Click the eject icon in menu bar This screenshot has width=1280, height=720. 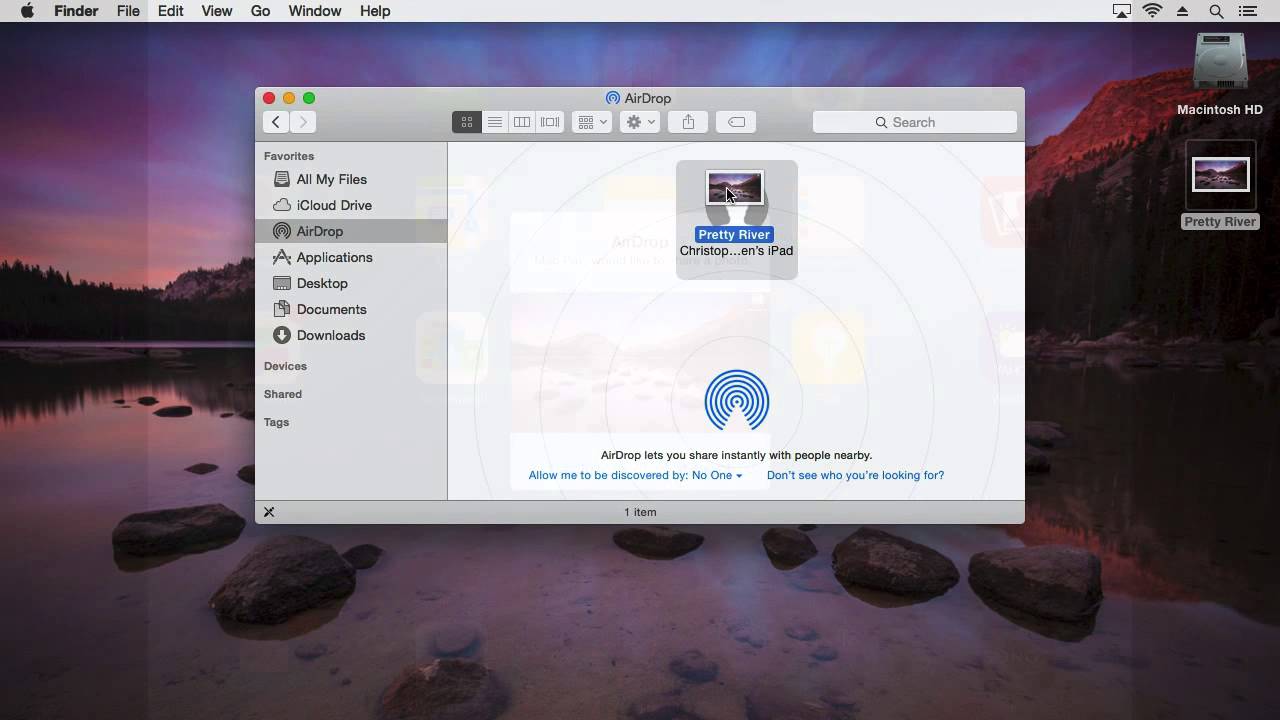click(1183, 11)
